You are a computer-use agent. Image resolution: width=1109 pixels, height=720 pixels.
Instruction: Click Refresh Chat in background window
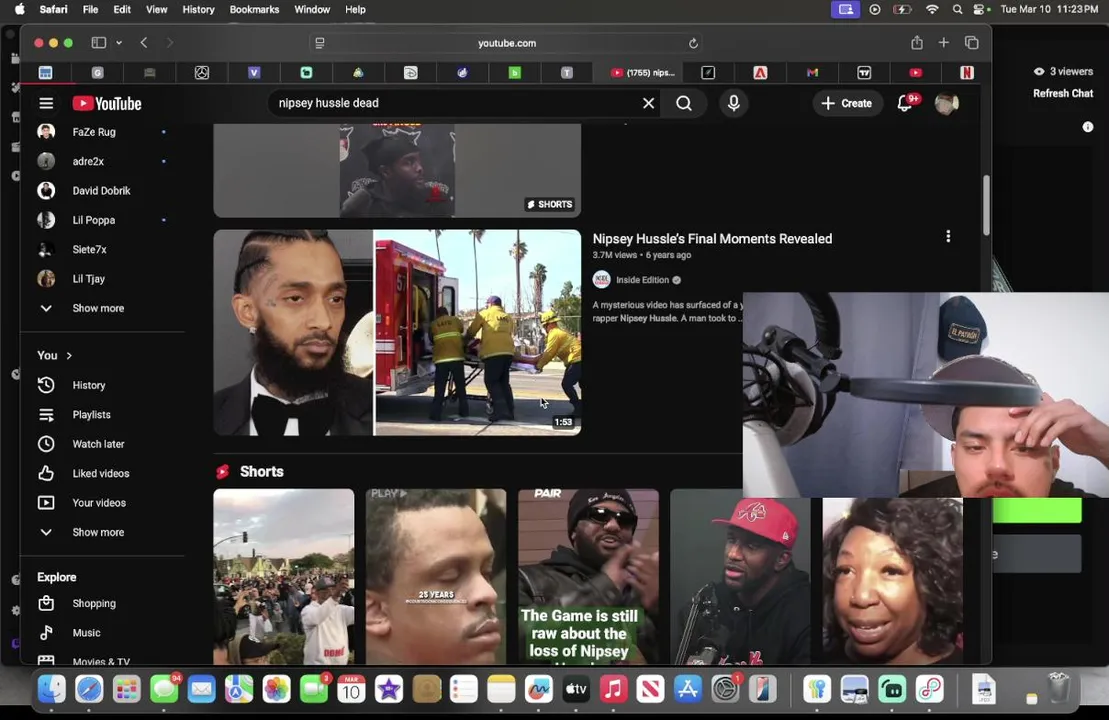1062,93
